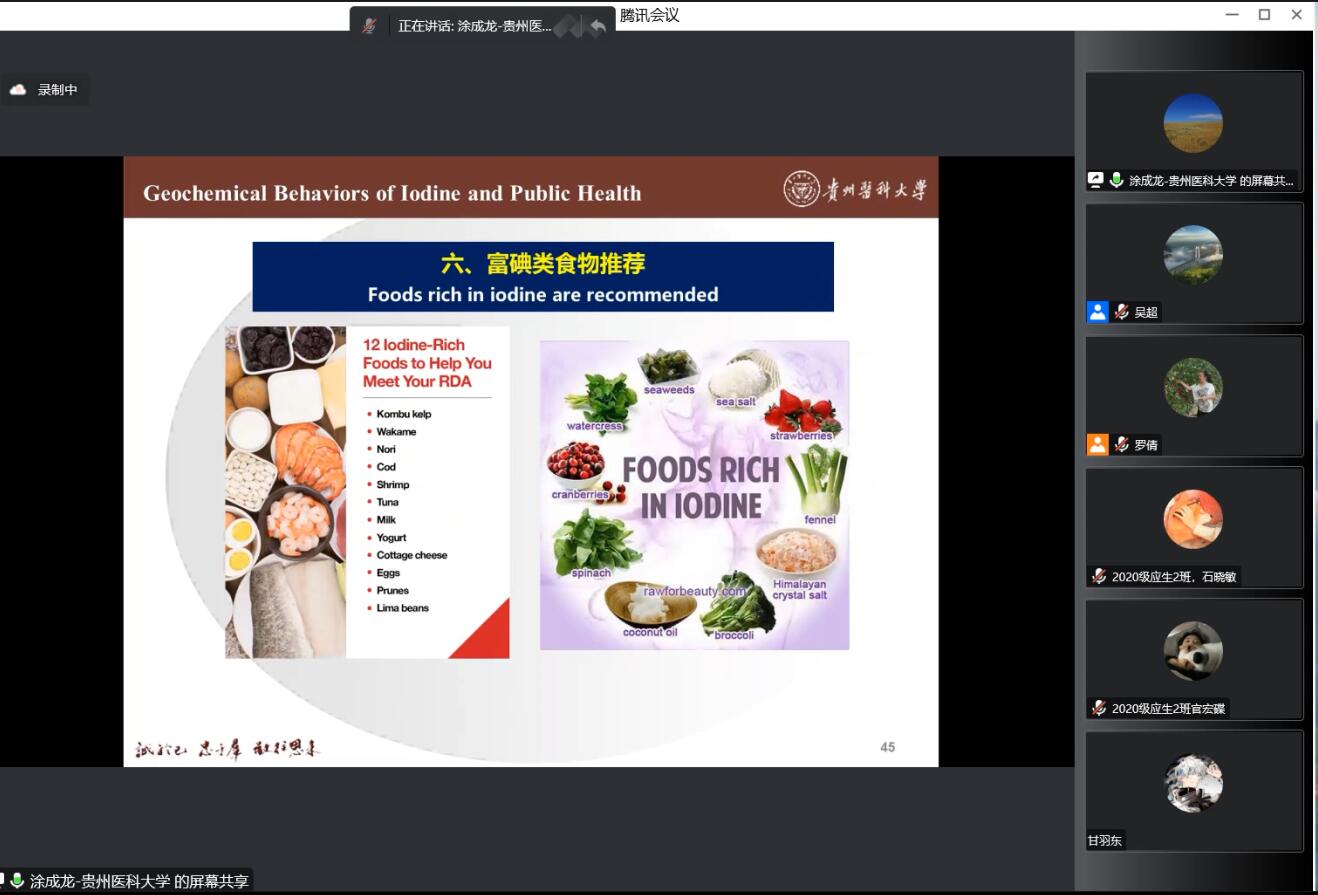Select 涂成龙's landscape avatar thumbnail
The height and width of the screenshot is (895, 1318).
point(1193,123)
